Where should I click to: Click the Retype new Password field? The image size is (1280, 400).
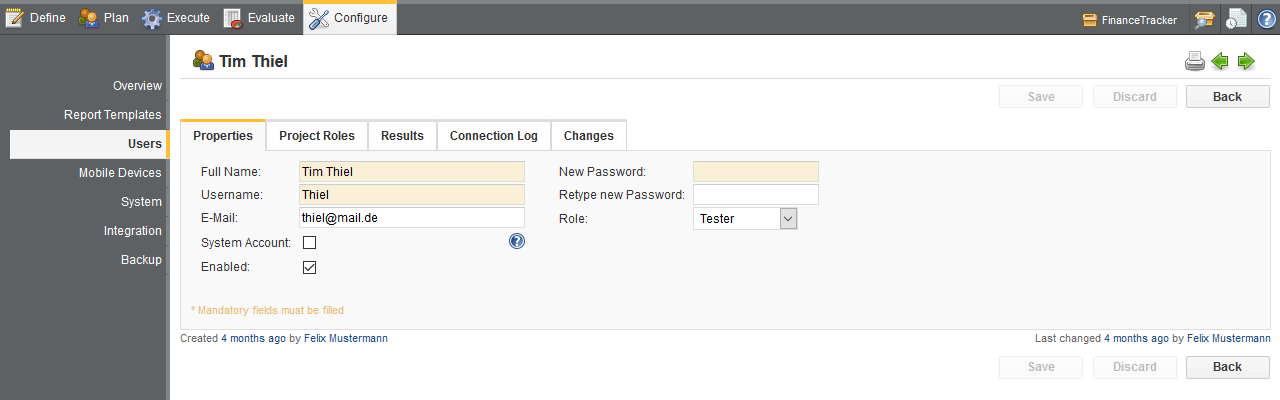point(755,194)
